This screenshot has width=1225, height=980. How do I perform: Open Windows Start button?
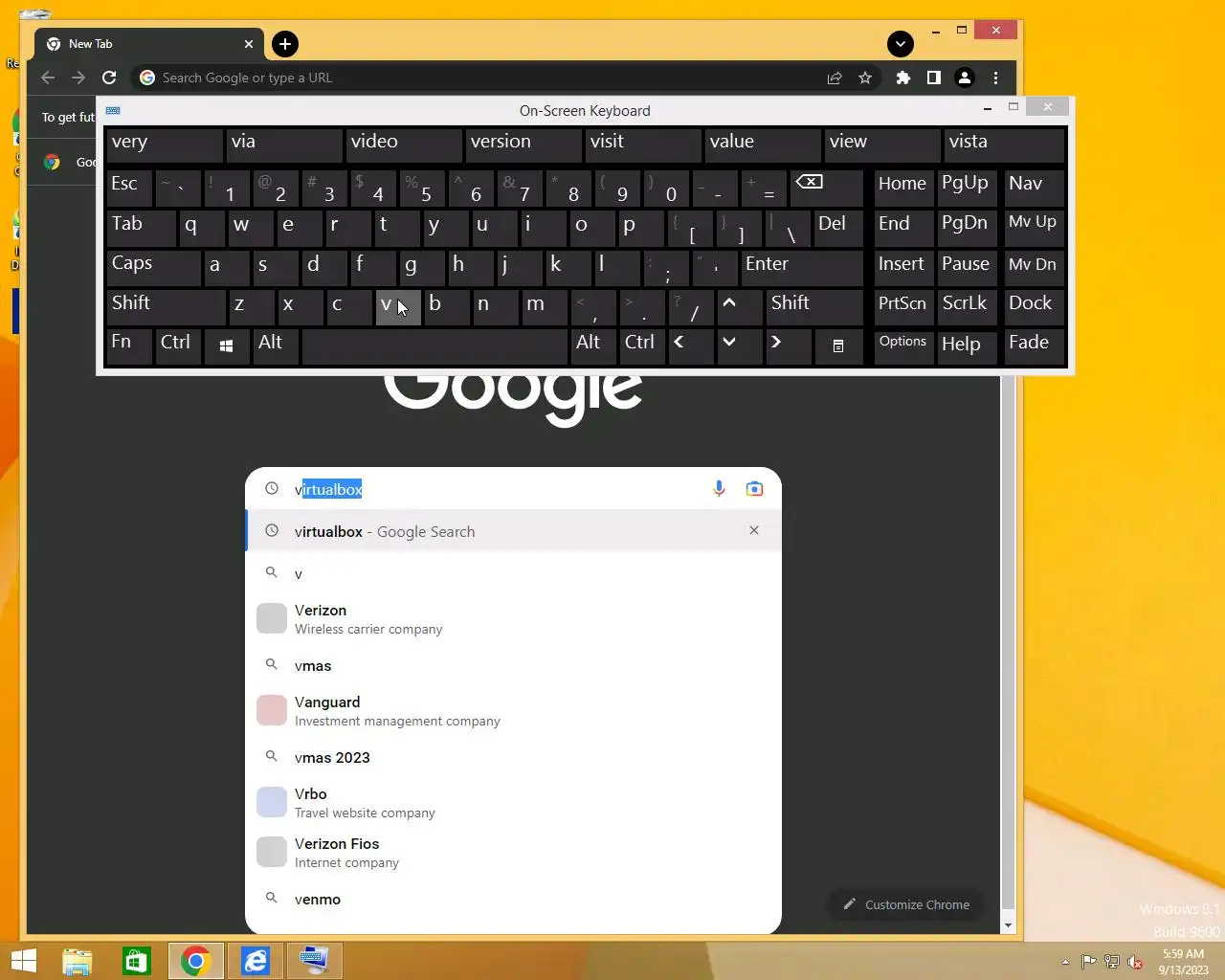[x=23, y=960]
